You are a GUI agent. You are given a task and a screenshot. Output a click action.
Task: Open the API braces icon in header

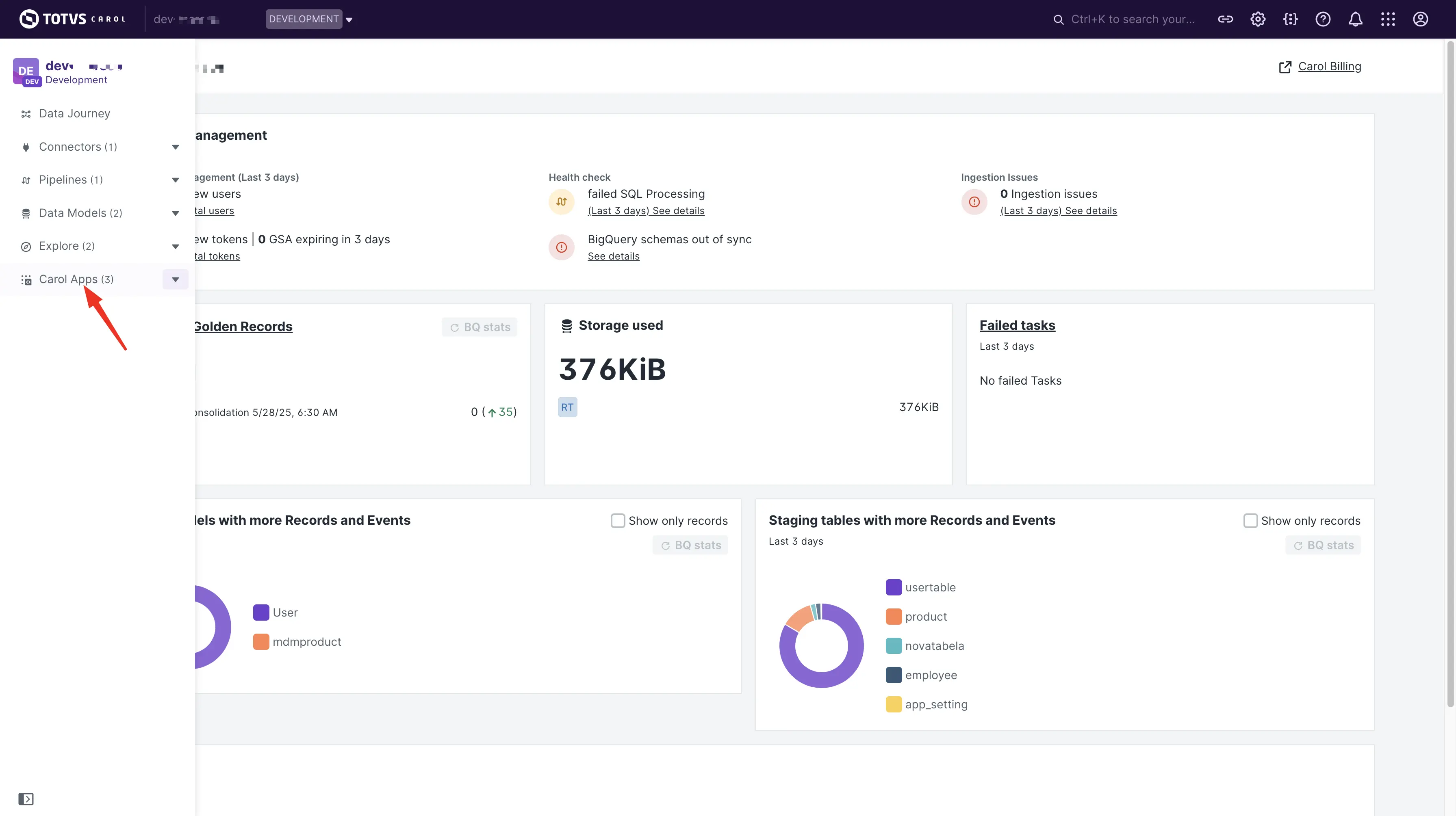[1290, 19]
